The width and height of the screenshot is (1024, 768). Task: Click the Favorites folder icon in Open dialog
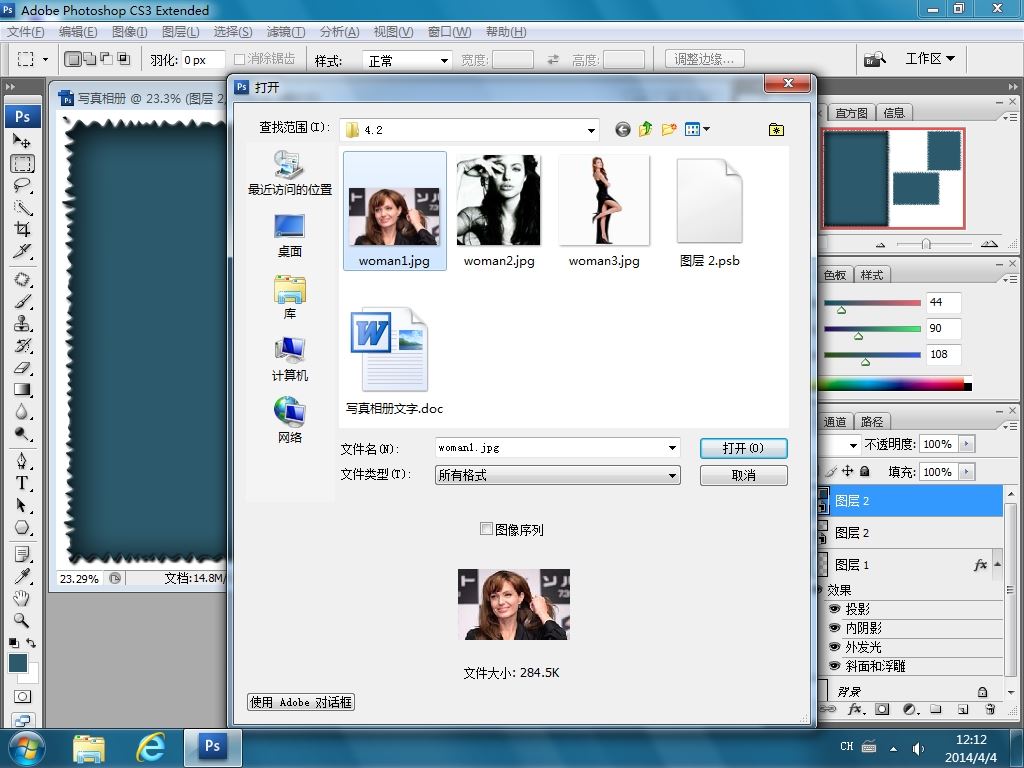pos(776,130)
